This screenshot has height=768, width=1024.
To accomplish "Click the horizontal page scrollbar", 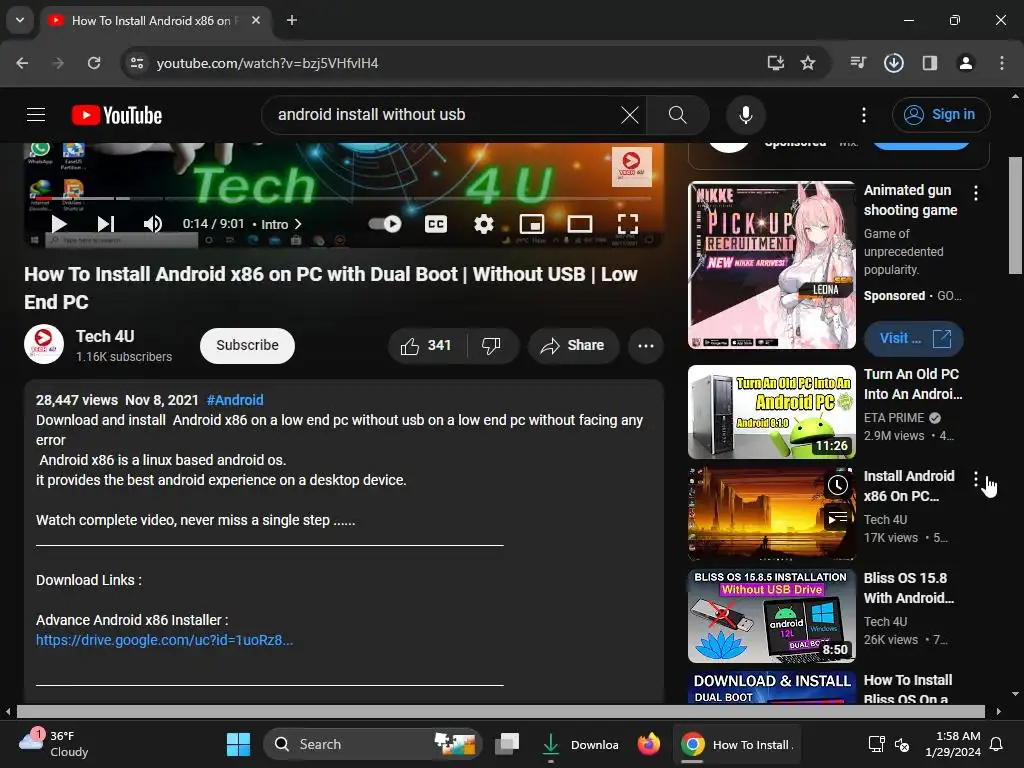I will (x=501, y=711).
